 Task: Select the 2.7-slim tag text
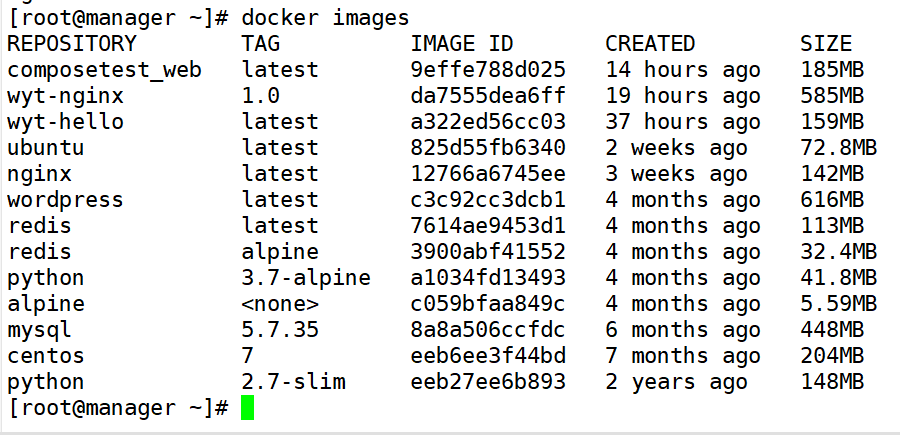coord(293,382)
